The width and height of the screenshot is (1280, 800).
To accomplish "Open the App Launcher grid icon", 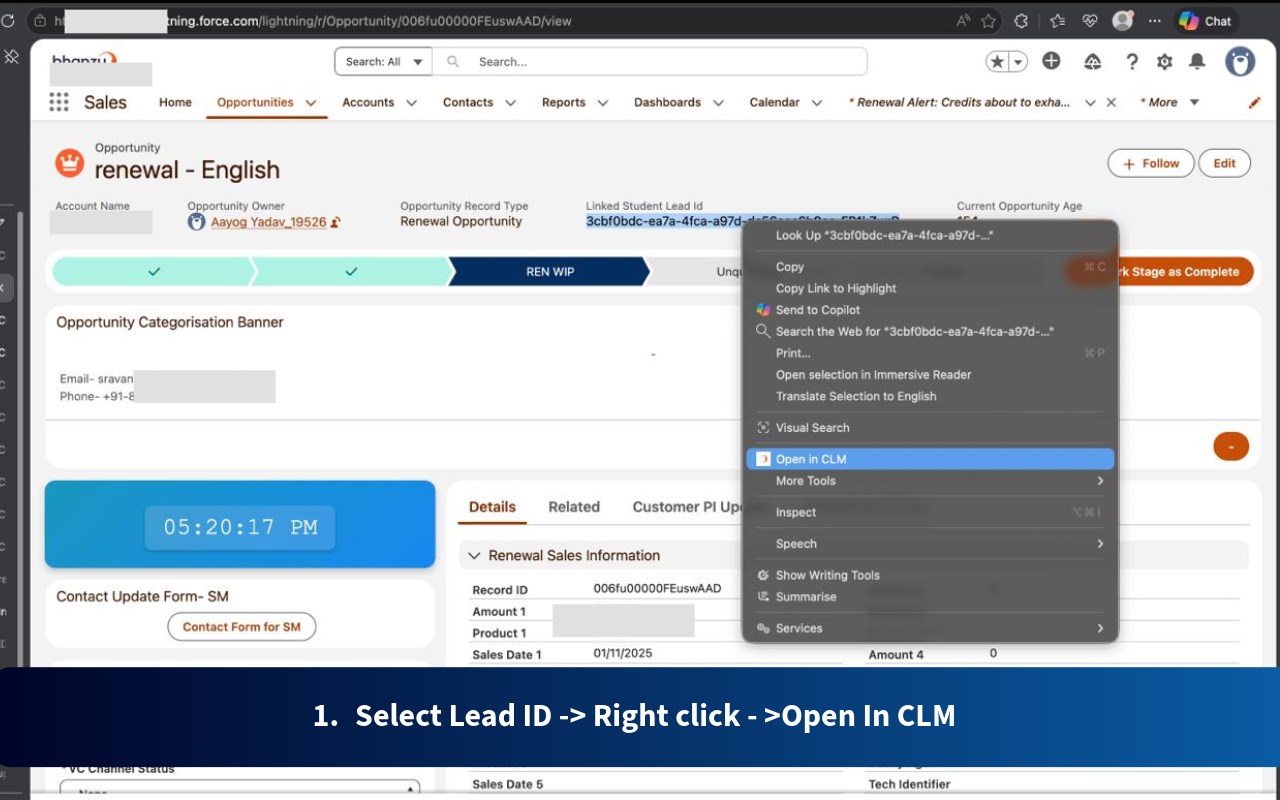I will 59,102.
